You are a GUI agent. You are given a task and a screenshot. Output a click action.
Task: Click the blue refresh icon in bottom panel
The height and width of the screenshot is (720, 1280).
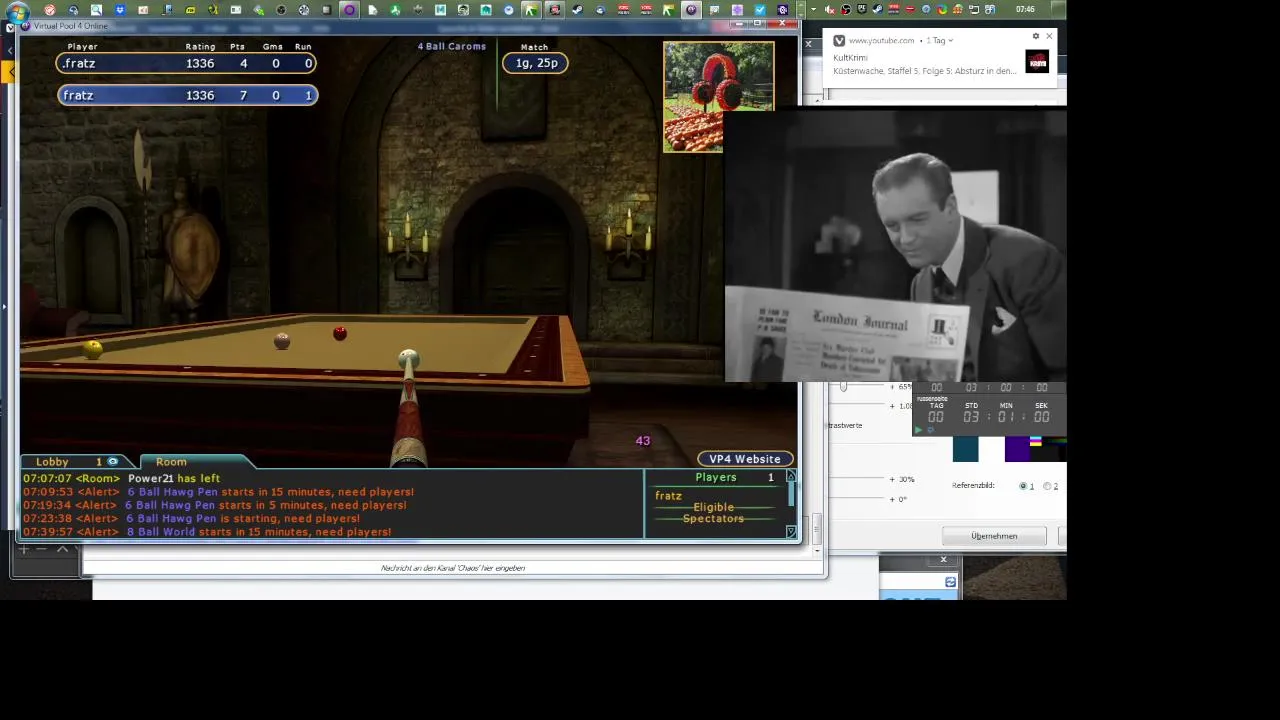click(x=950, y=582)
